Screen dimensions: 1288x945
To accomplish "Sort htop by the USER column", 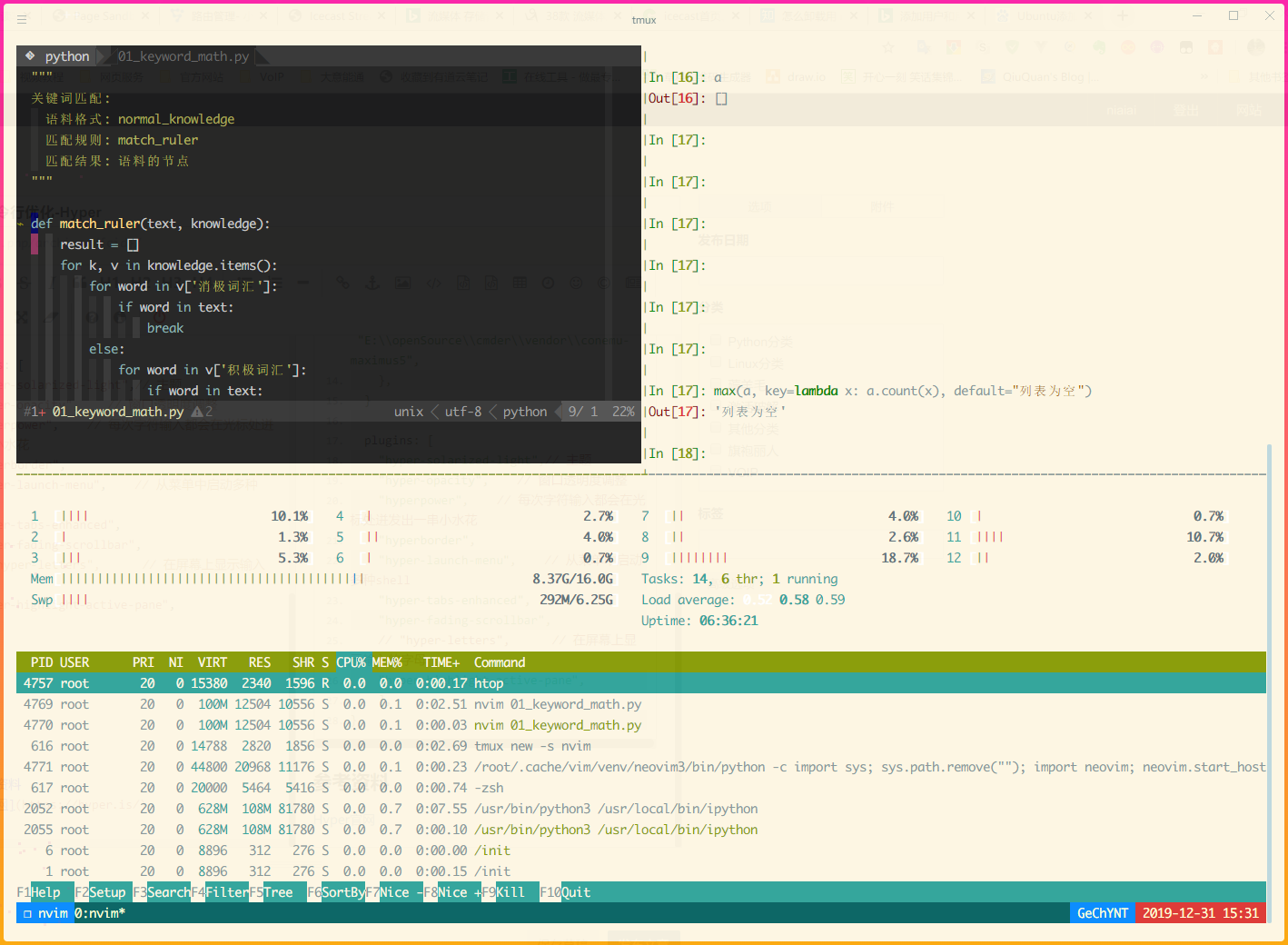I will click(x=74, y=662).
